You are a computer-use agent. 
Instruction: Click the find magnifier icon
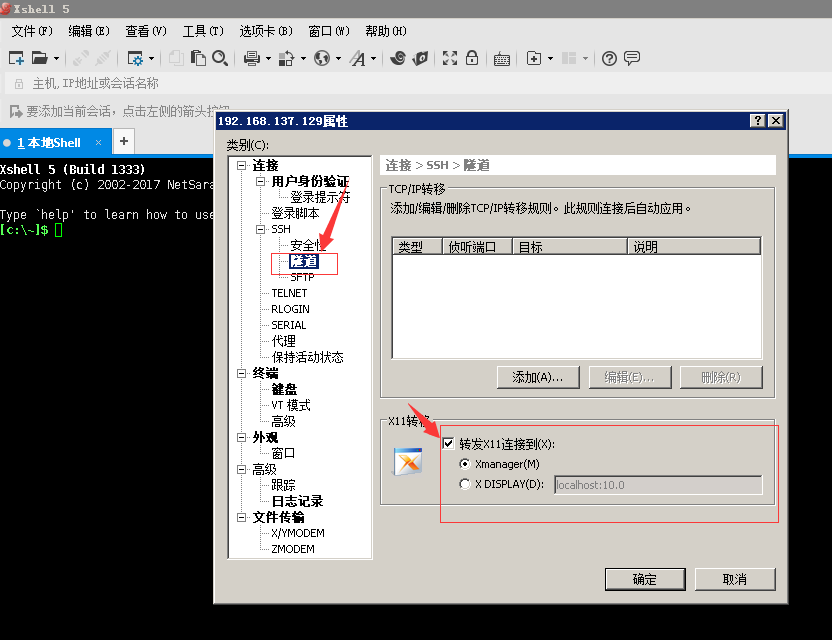(220, 58)
